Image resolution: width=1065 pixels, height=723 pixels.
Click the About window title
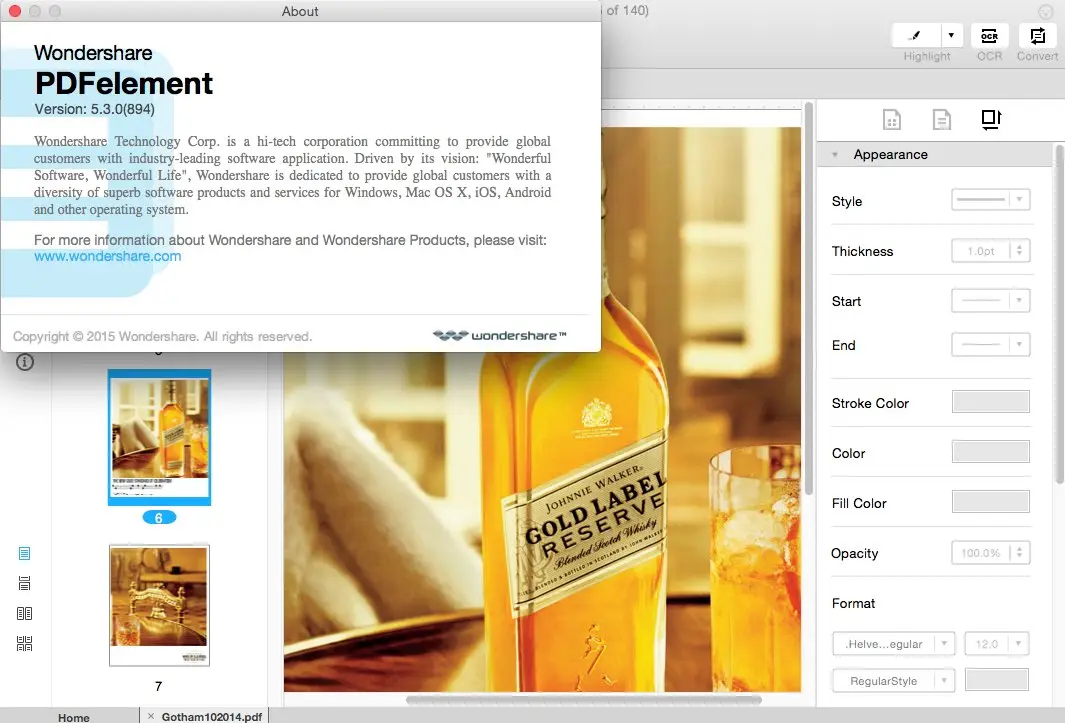tap(300, 11)
